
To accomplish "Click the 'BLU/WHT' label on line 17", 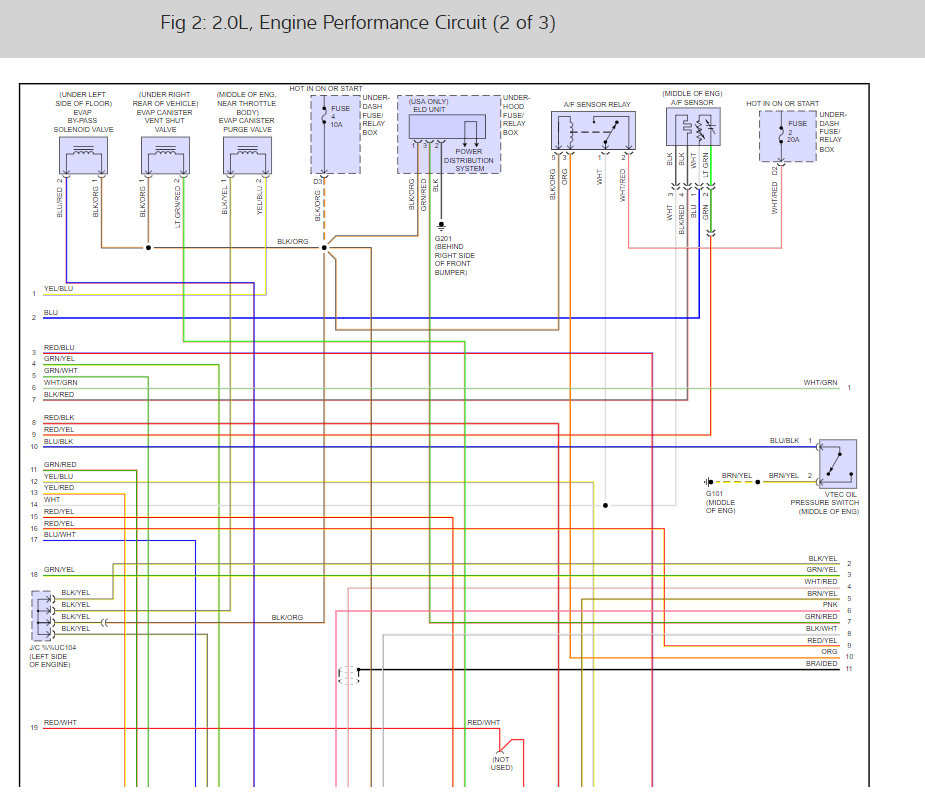I will (60, 534).
